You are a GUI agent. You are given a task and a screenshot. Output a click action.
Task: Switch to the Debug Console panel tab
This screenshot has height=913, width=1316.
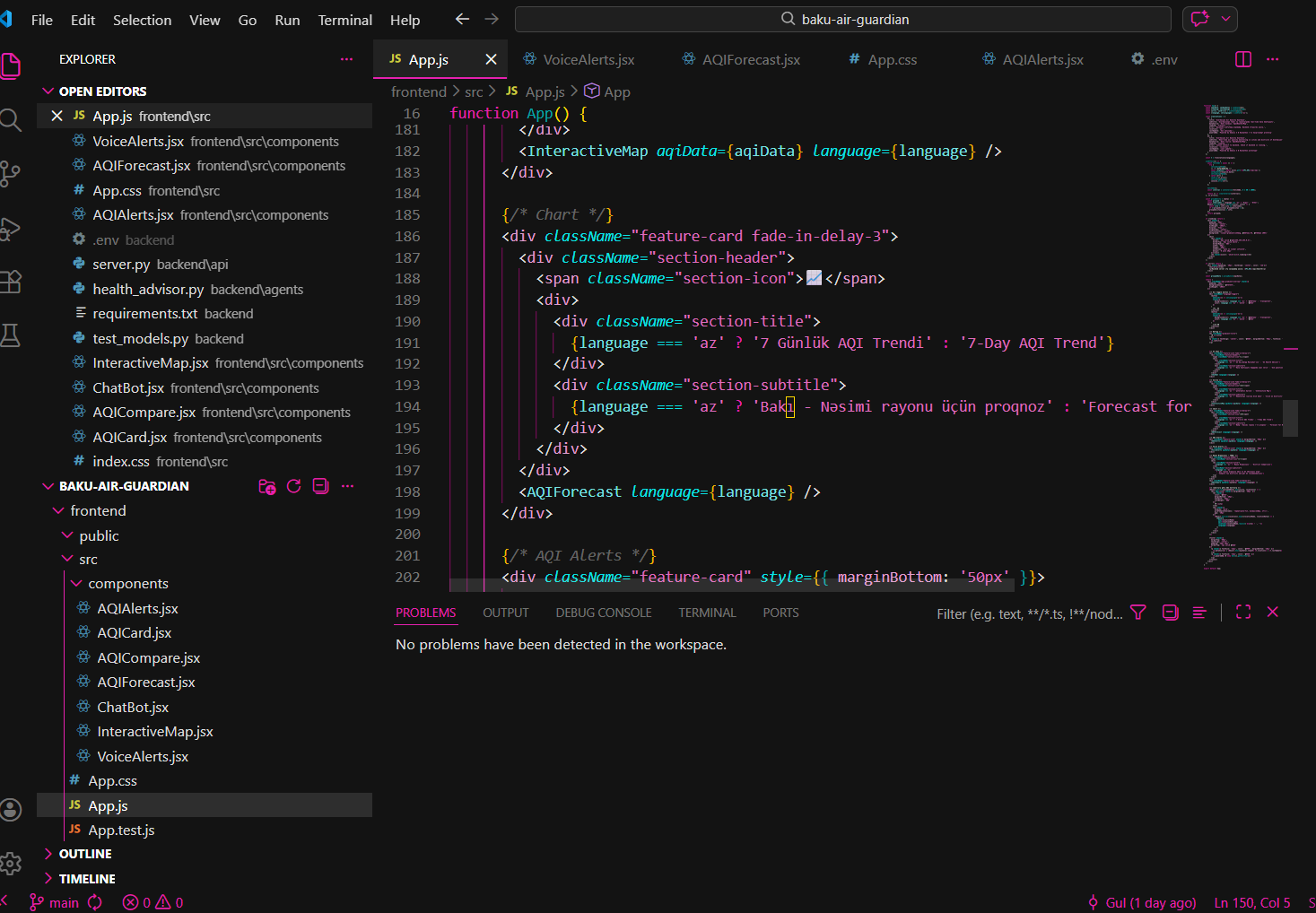(x=603, y=613)
